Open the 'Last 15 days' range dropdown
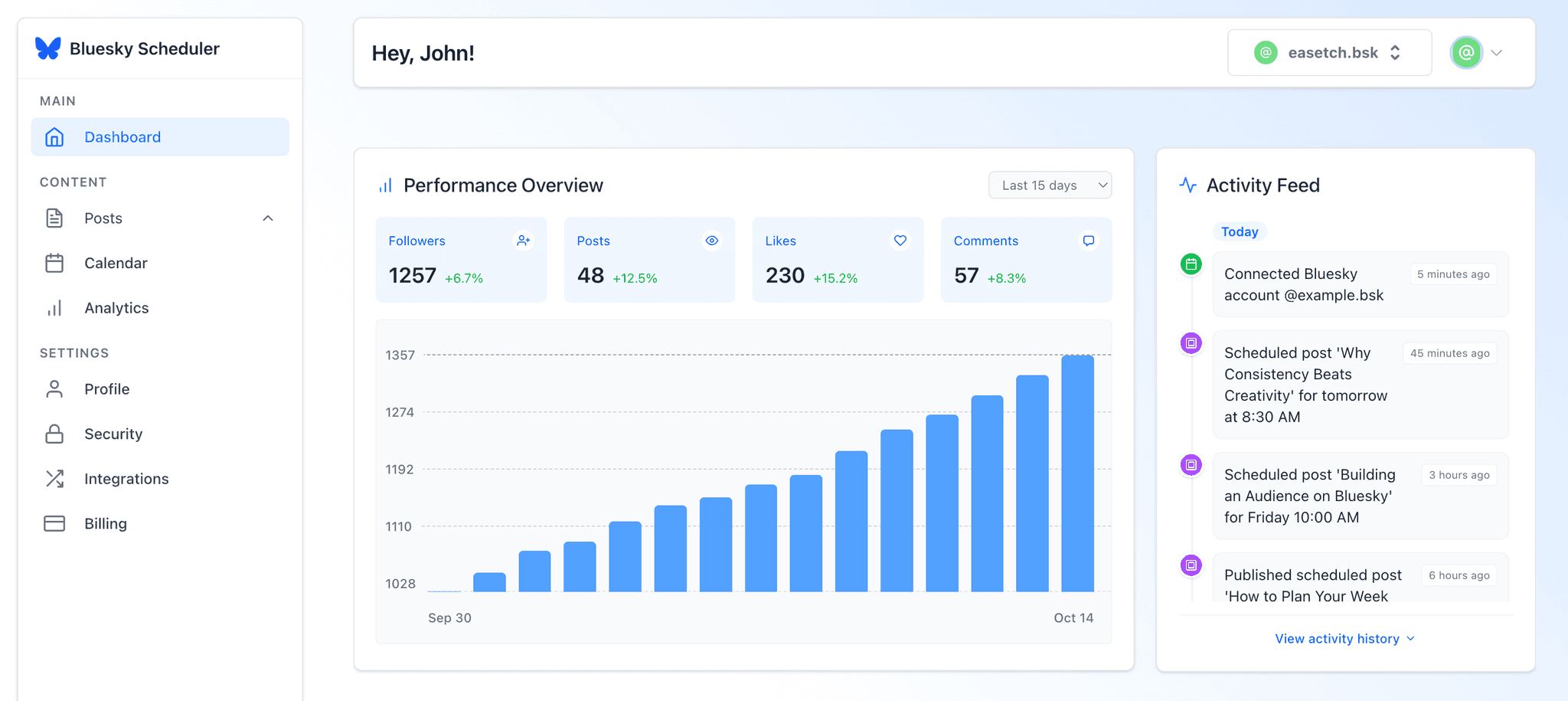Viewport: 1568px width, 701px height. 1050,185
